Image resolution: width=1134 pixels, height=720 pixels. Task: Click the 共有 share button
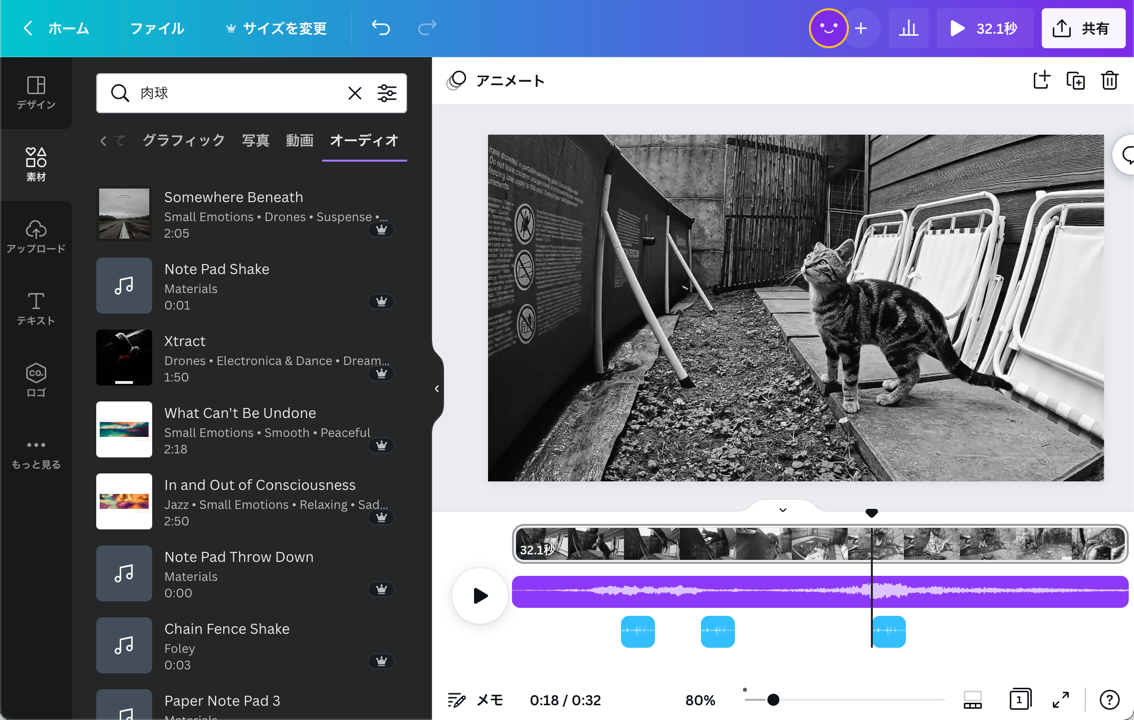[x=1083, y=28]
